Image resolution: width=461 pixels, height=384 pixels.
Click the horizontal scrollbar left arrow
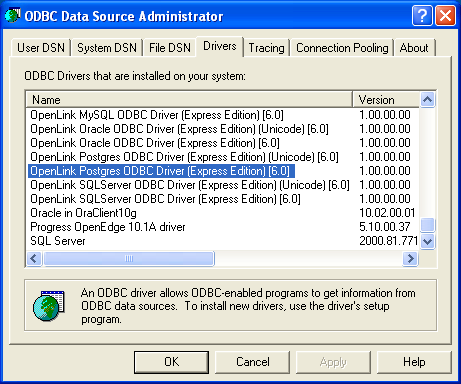click(x=34, y=258)
